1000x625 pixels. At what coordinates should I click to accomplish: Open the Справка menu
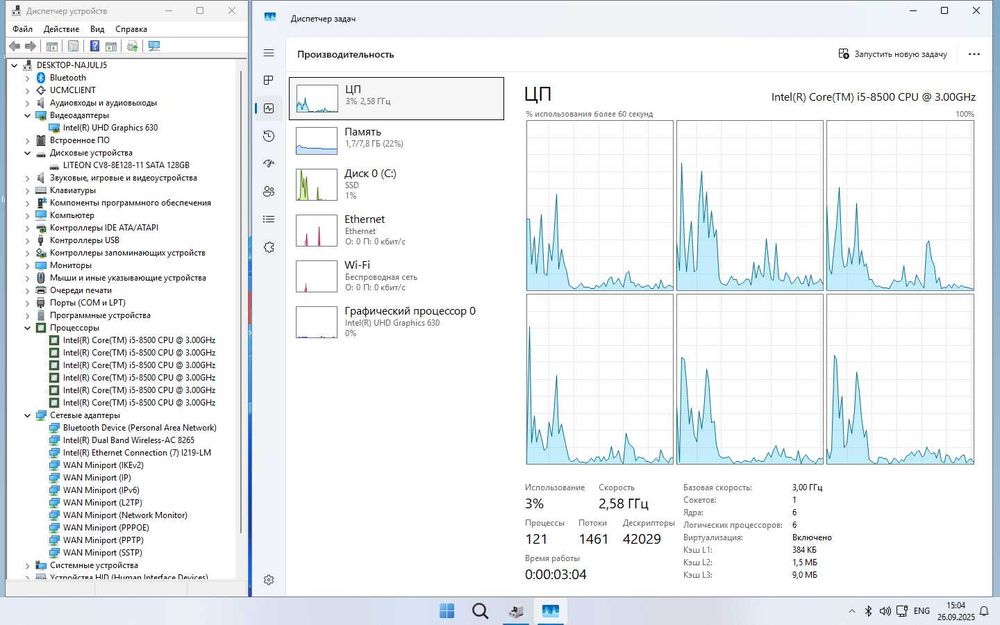point(131,29)
